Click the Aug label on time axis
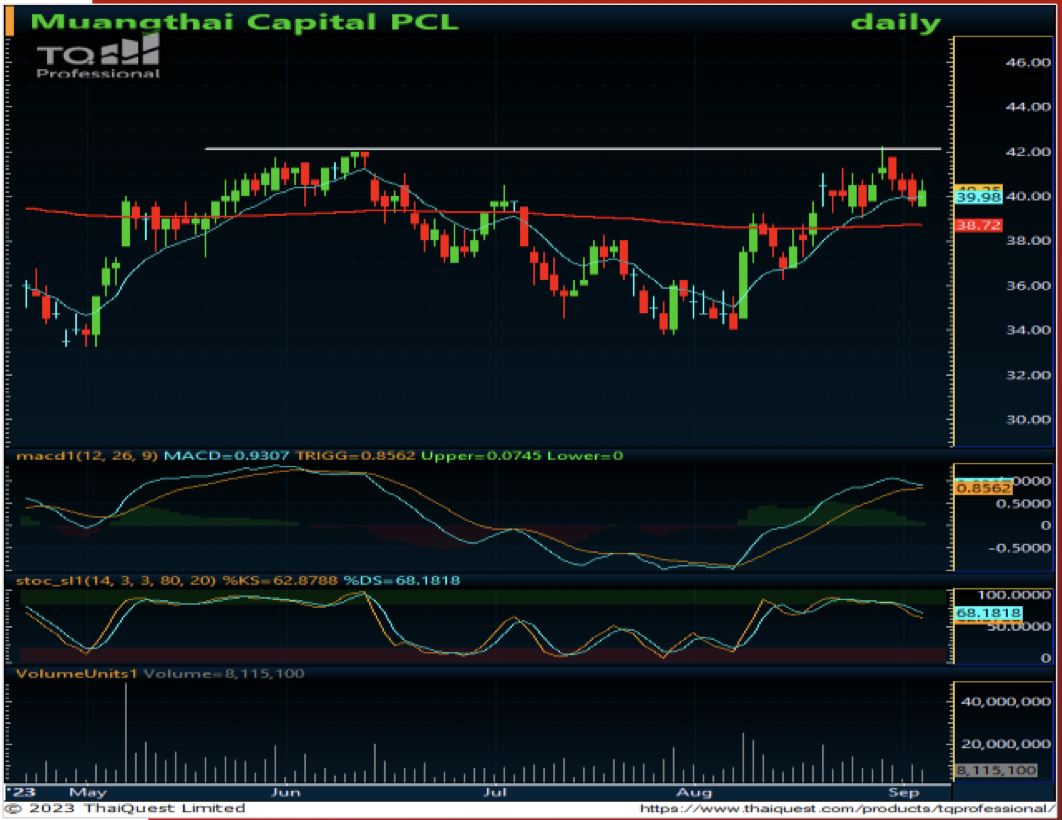Viewport: 1062px width, 820px height. pyautogui.click(x=694, y=792)
